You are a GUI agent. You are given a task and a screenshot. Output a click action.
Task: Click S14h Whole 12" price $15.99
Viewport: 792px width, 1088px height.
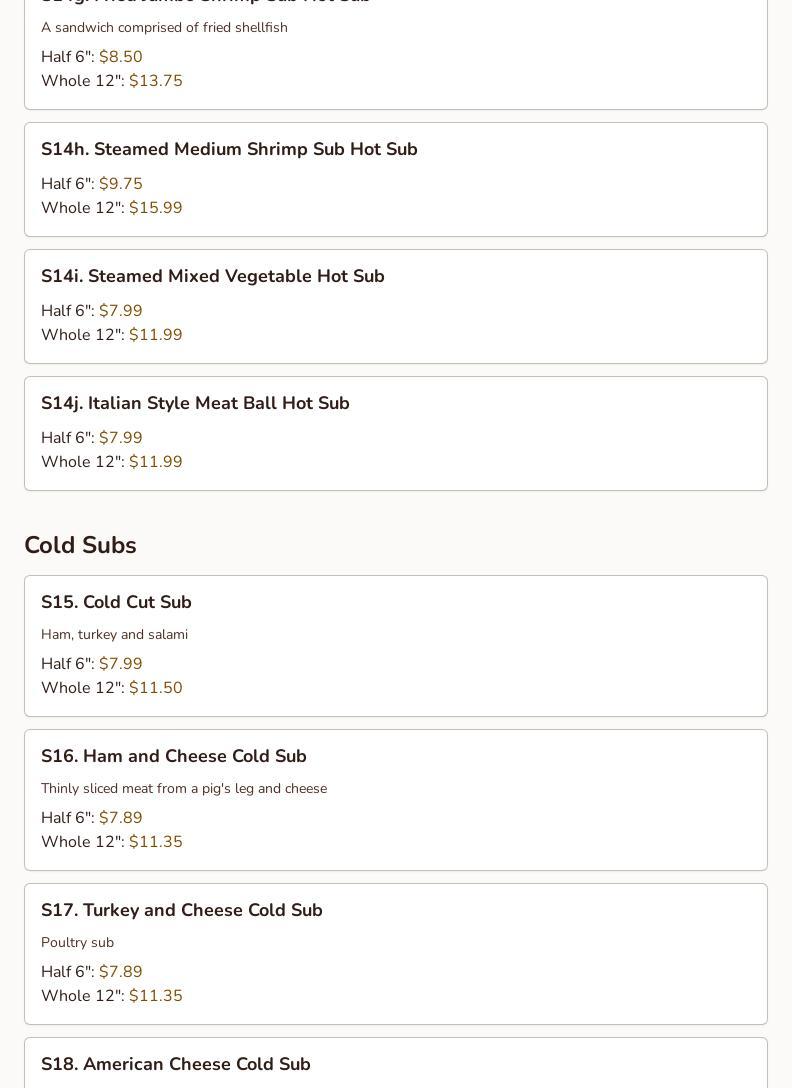tap(155, 208)
